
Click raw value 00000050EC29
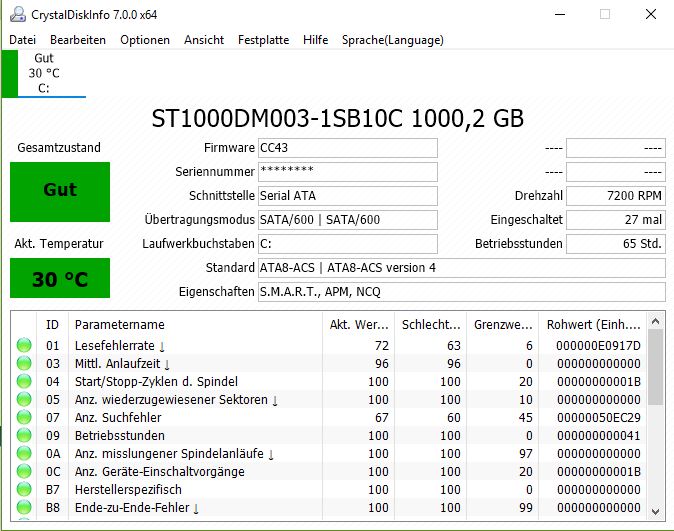pos(598,417)
